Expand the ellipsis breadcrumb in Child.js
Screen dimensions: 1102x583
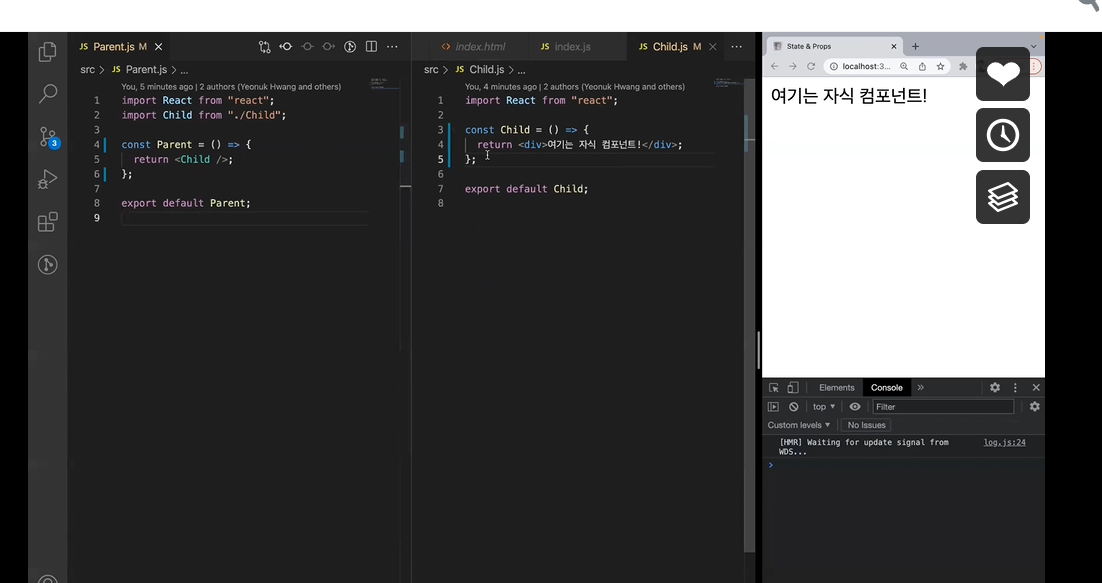(x=521, y=70)
